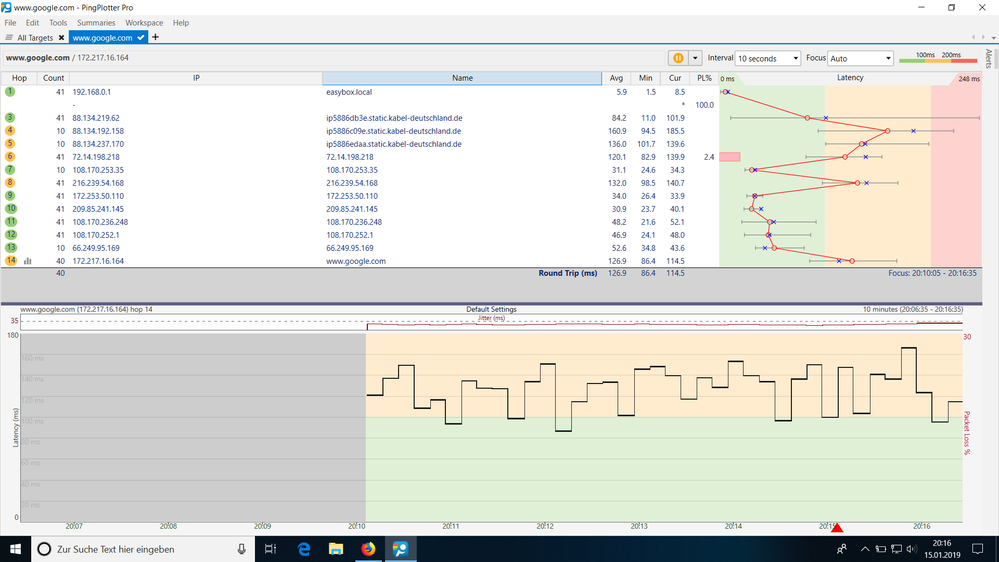Screen dimensions: 999x562
Task: Select hop 11 green circle icon
Action: (x=10, y=222)
